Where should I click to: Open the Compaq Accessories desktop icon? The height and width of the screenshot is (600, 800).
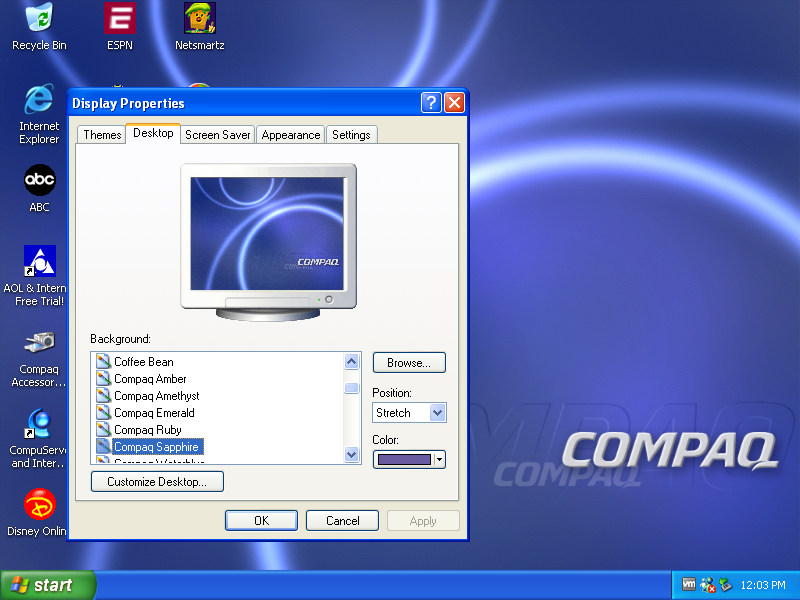39,359
